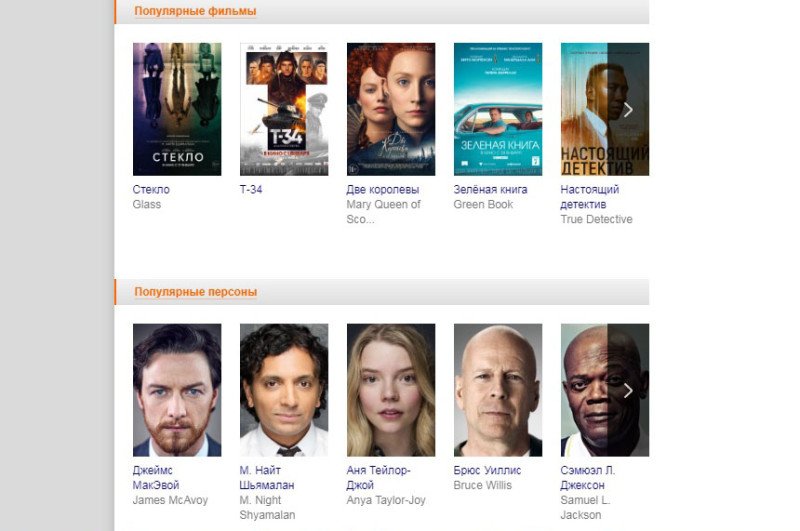Click the next arrow in popular films carousel
Viewport: 800px width, 531px height.
[628, 110]
